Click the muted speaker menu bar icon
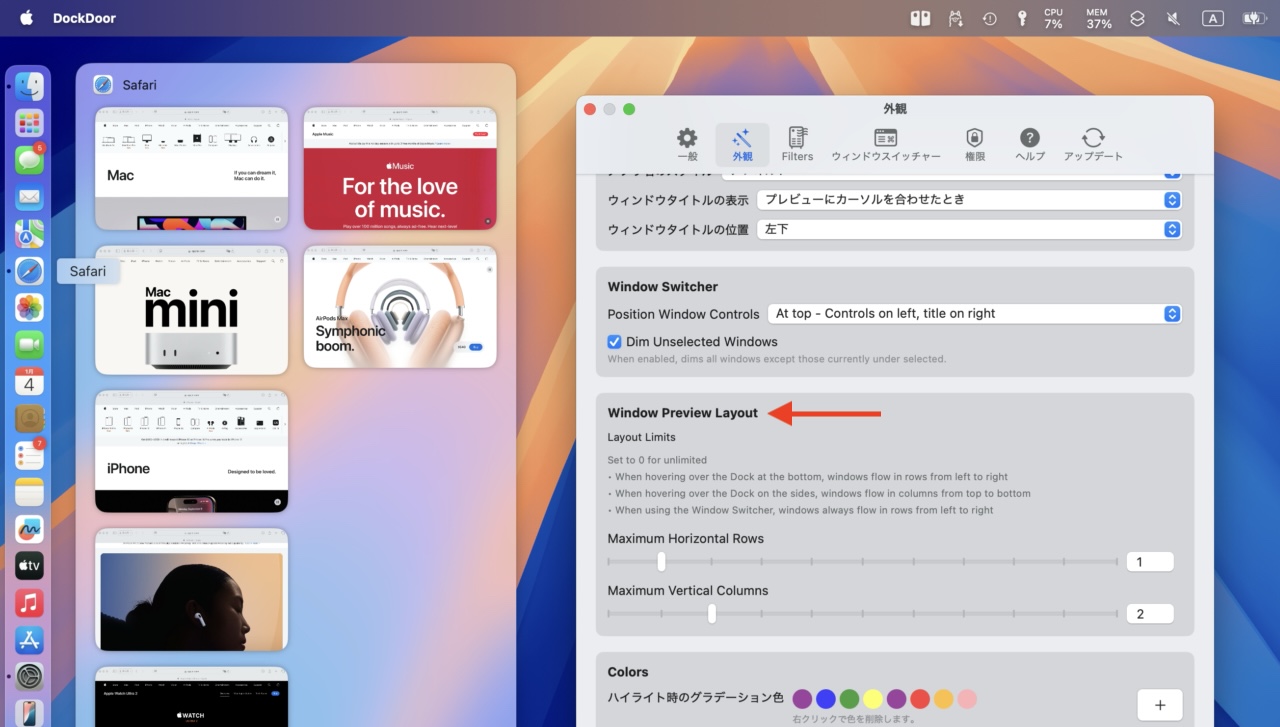Screen dimensions: 1280x727 (x=1173, y=18)
